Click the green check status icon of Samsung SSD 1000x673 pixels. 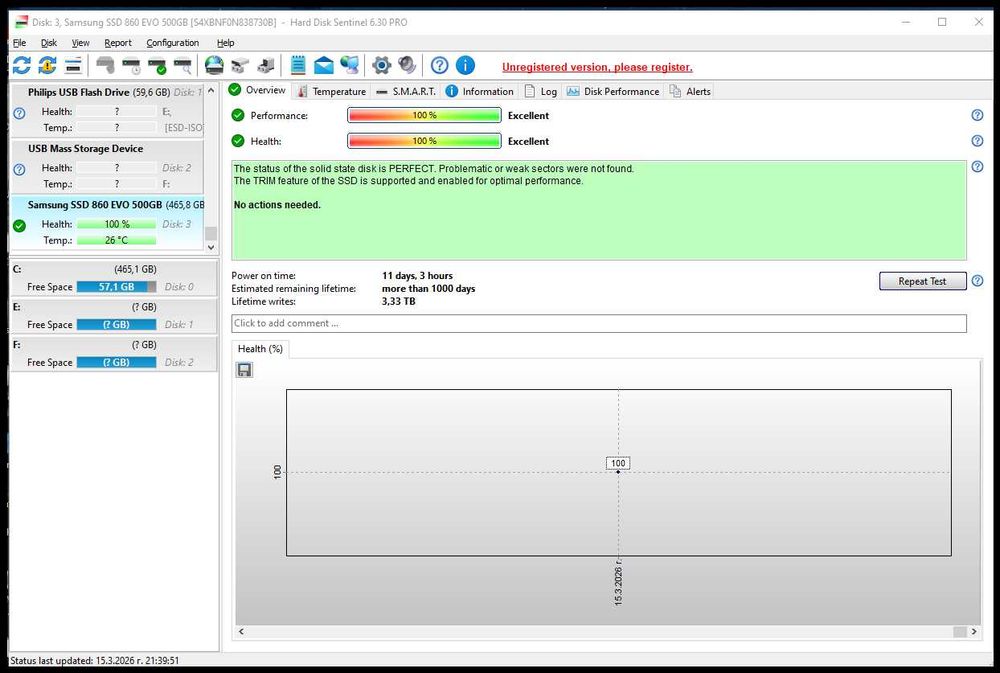click(x=19, y=226)
